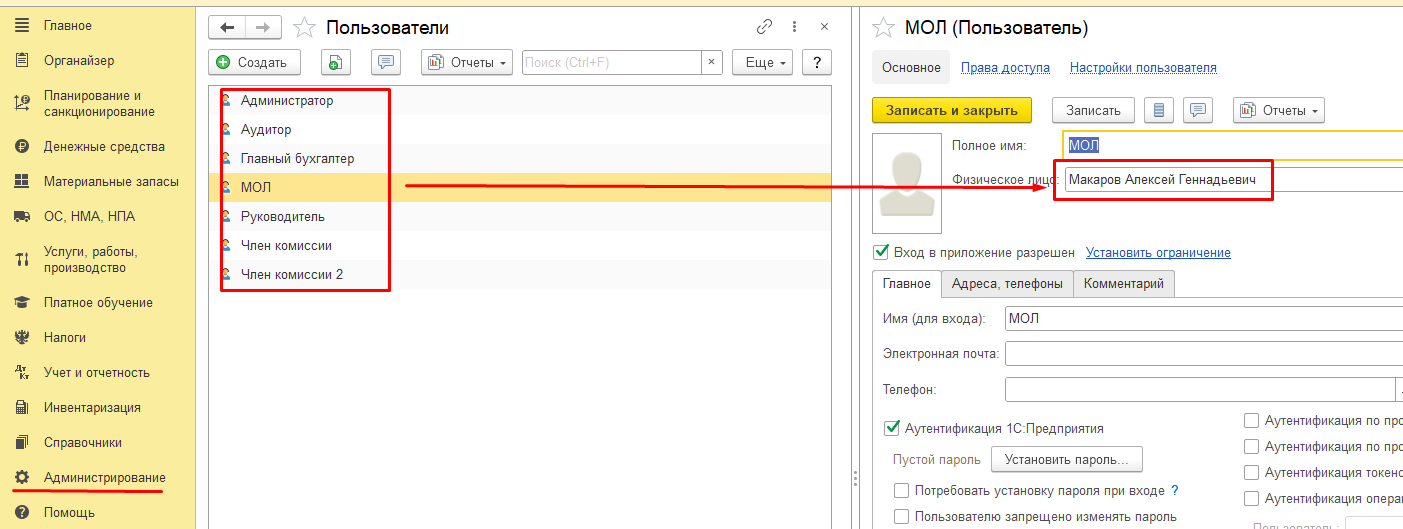Open the Еще dropdown menu
The image size is (1403, 529).
tap(762, 62)
